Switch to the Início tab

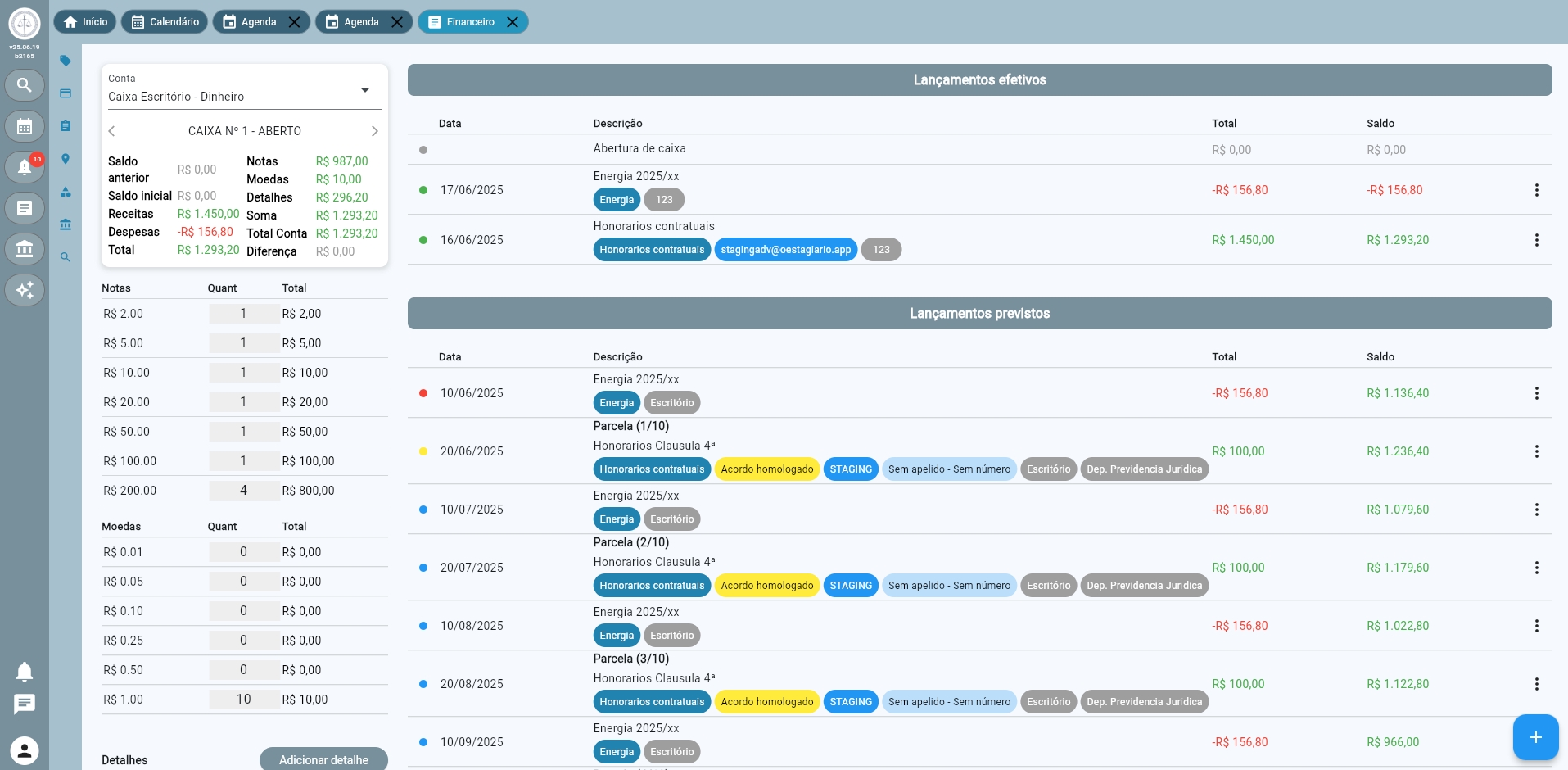click(x=86, y=22)
